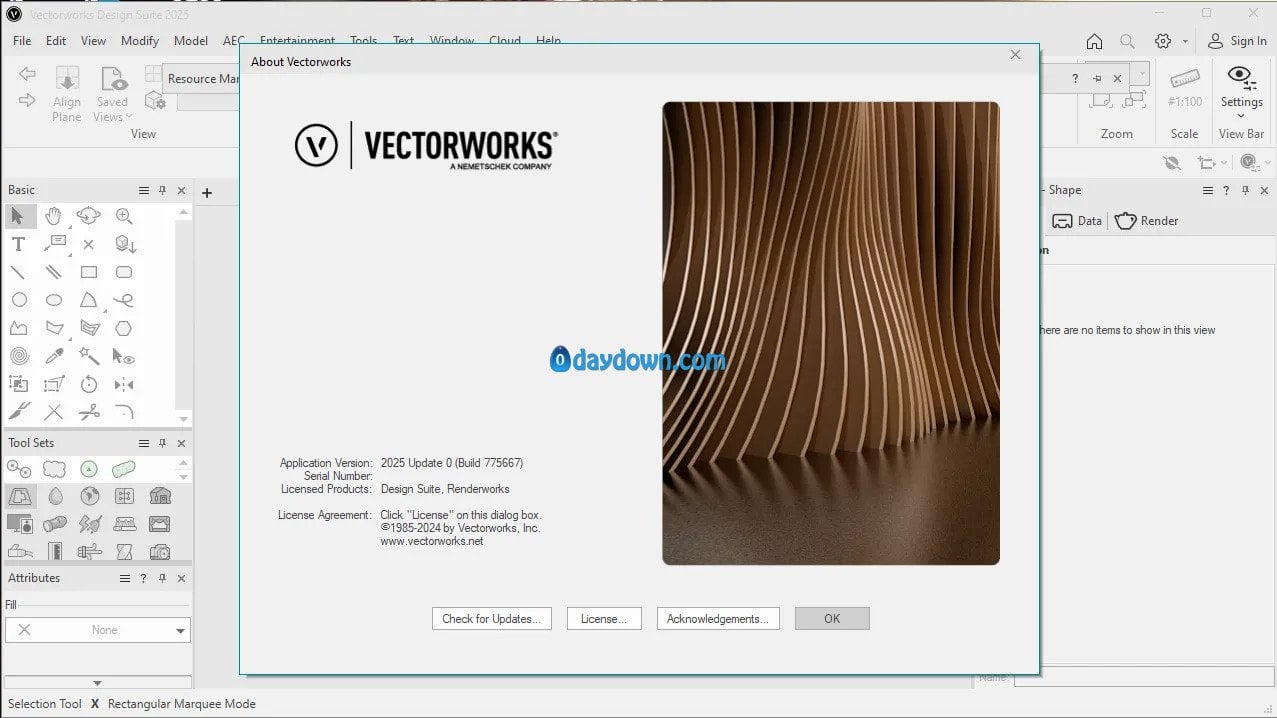Click the Home icon in top bar
The image size is (1277, 718).
[1094, 41]
